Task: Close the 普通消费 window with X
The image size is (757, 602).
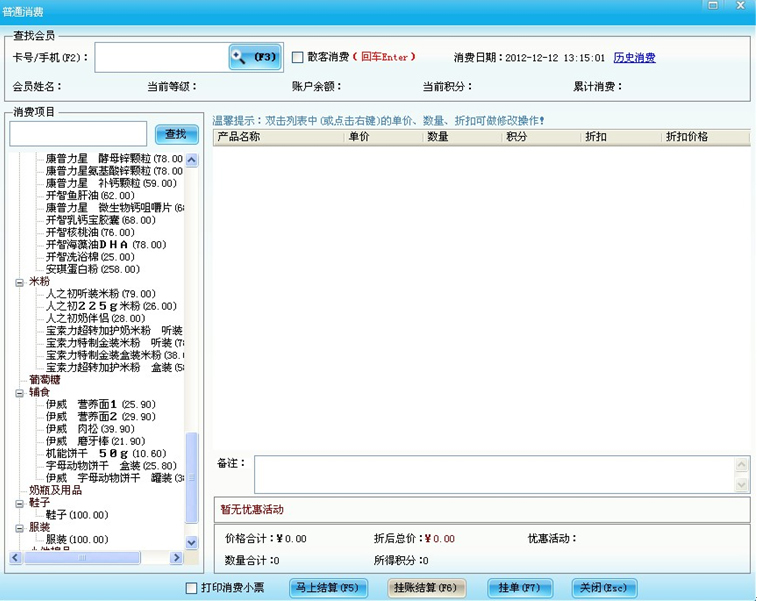Action: [x=740, y=5]
